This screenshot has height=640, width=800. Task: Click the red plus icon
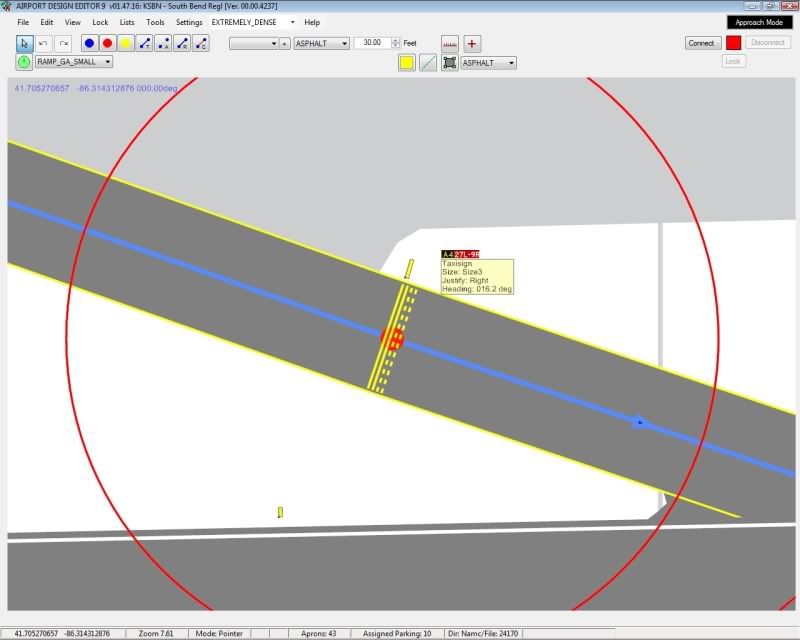click(473, 43)
